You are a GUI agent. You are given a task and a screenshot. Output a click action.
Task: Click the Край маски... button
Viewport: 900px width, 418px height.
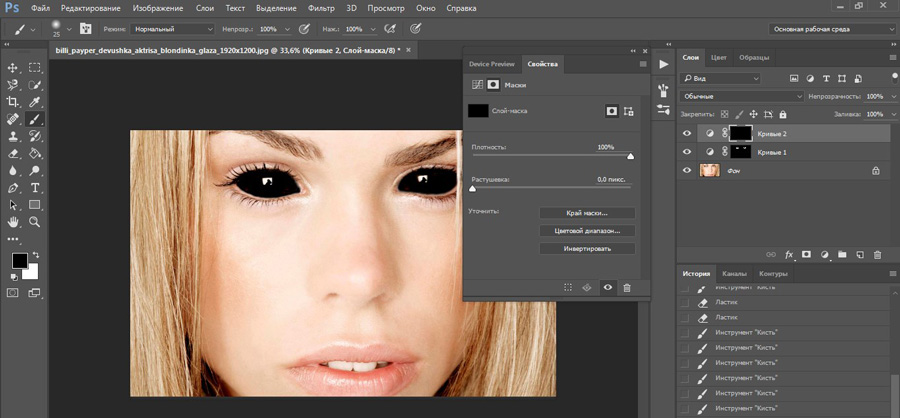(587, 212)
